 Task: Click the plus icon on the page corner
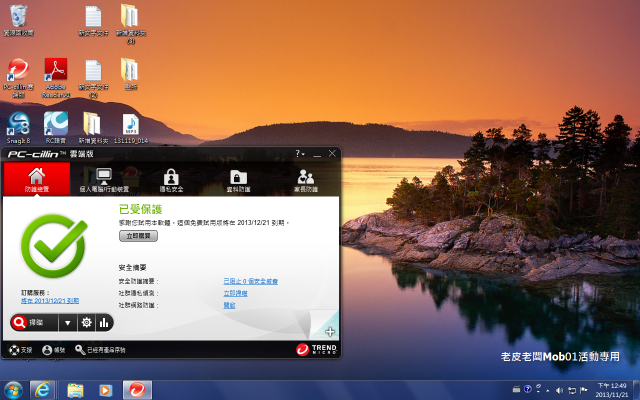click(x=330, y=331)
